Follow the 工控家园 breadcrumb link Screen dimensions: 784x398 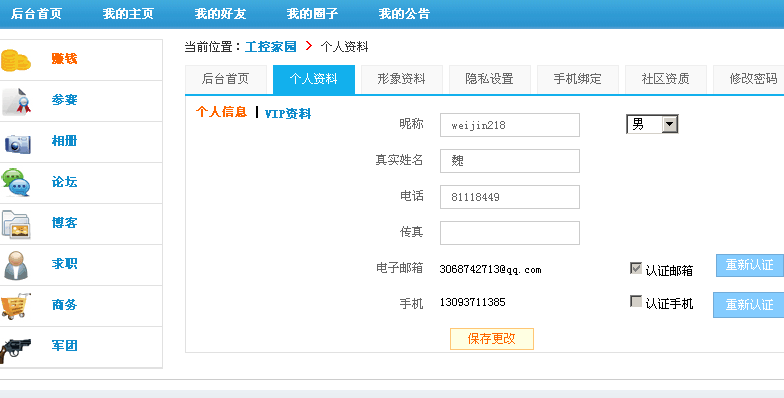[270, 47]
